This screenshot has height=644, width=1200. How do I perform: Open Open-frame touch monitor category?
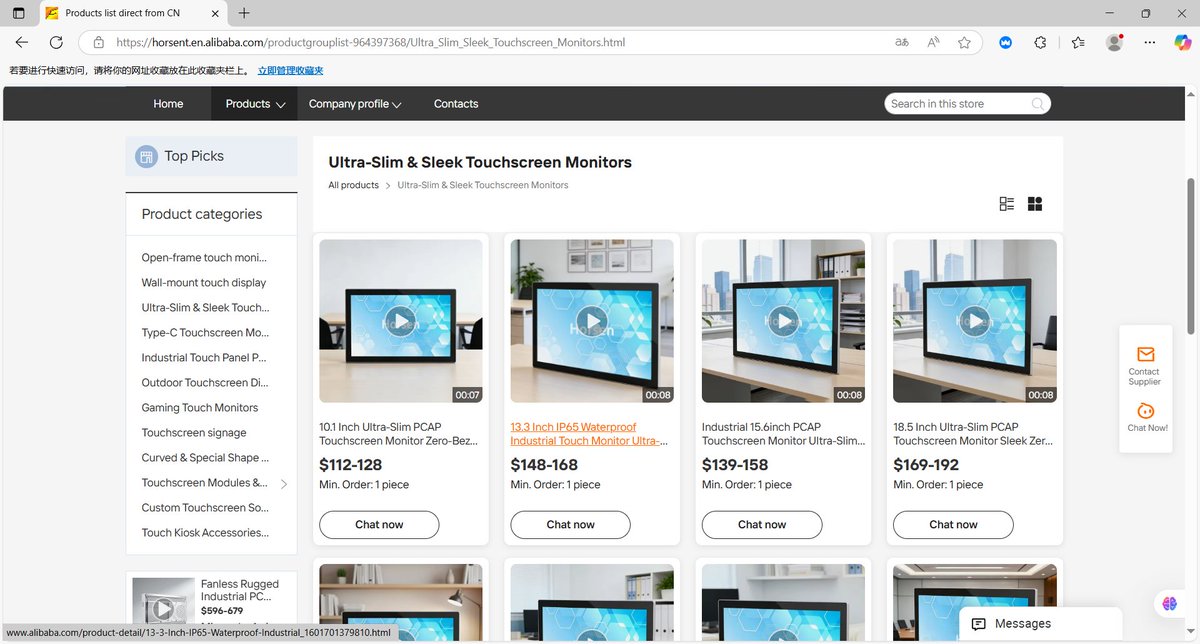pos(204,258)
